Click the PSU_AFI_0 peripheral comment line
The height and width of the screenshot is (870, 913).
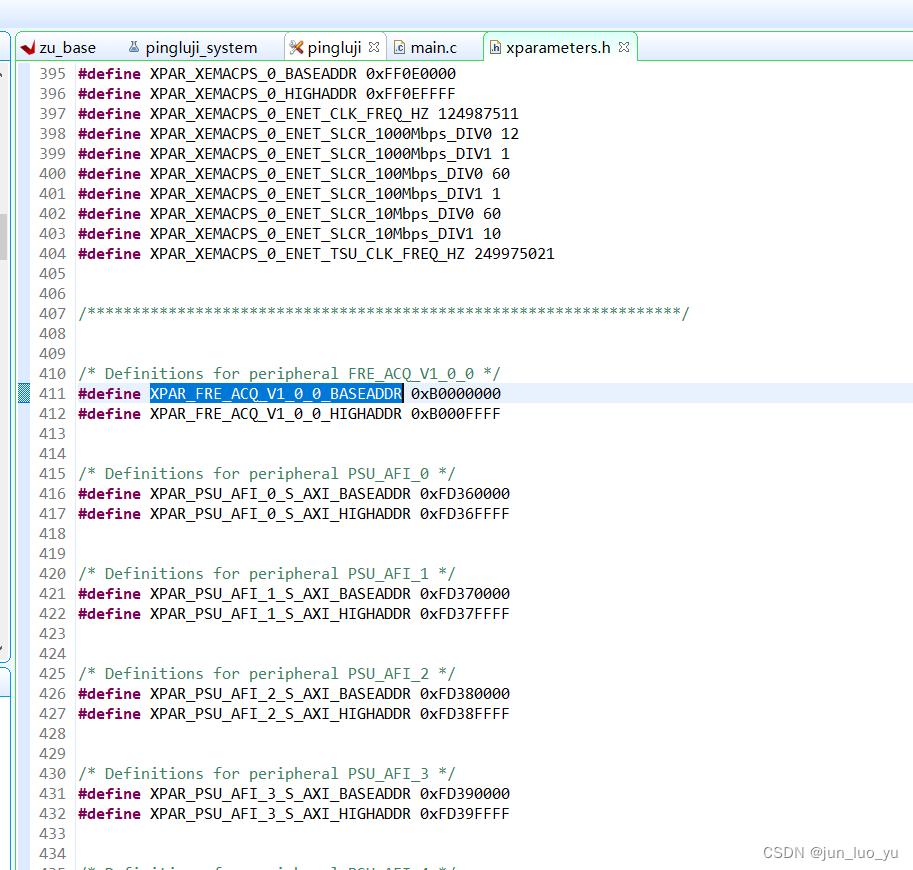(267, 474)
